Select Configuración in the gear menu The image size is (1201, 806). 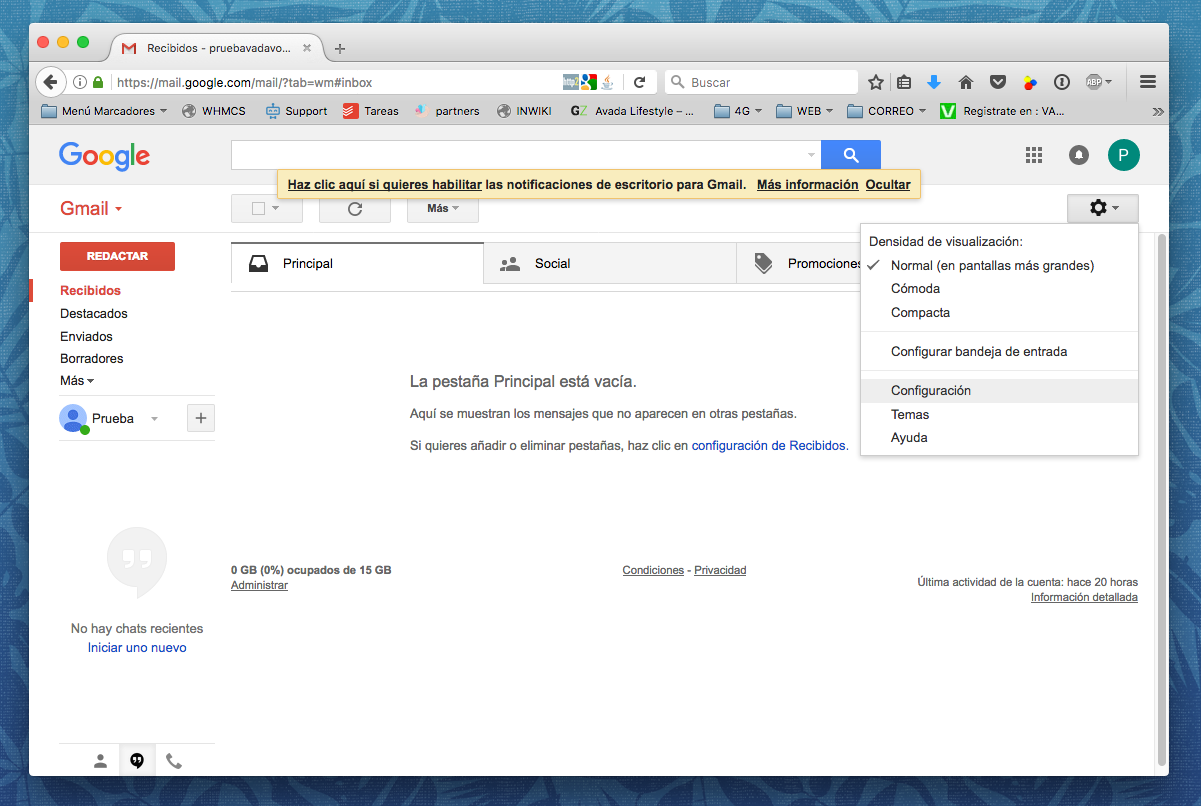pyautogui.click(x=999, y=390)
